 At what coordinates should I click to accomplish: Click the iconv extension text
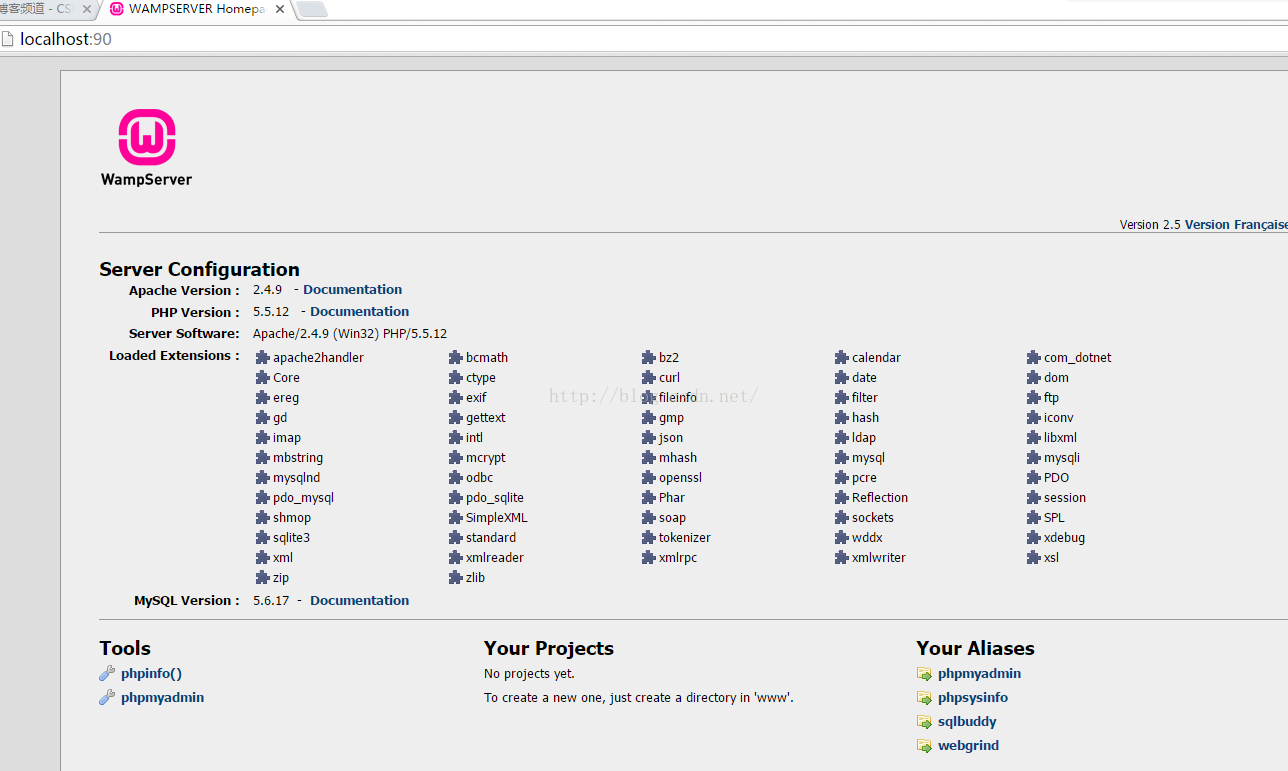point(1059,417)
